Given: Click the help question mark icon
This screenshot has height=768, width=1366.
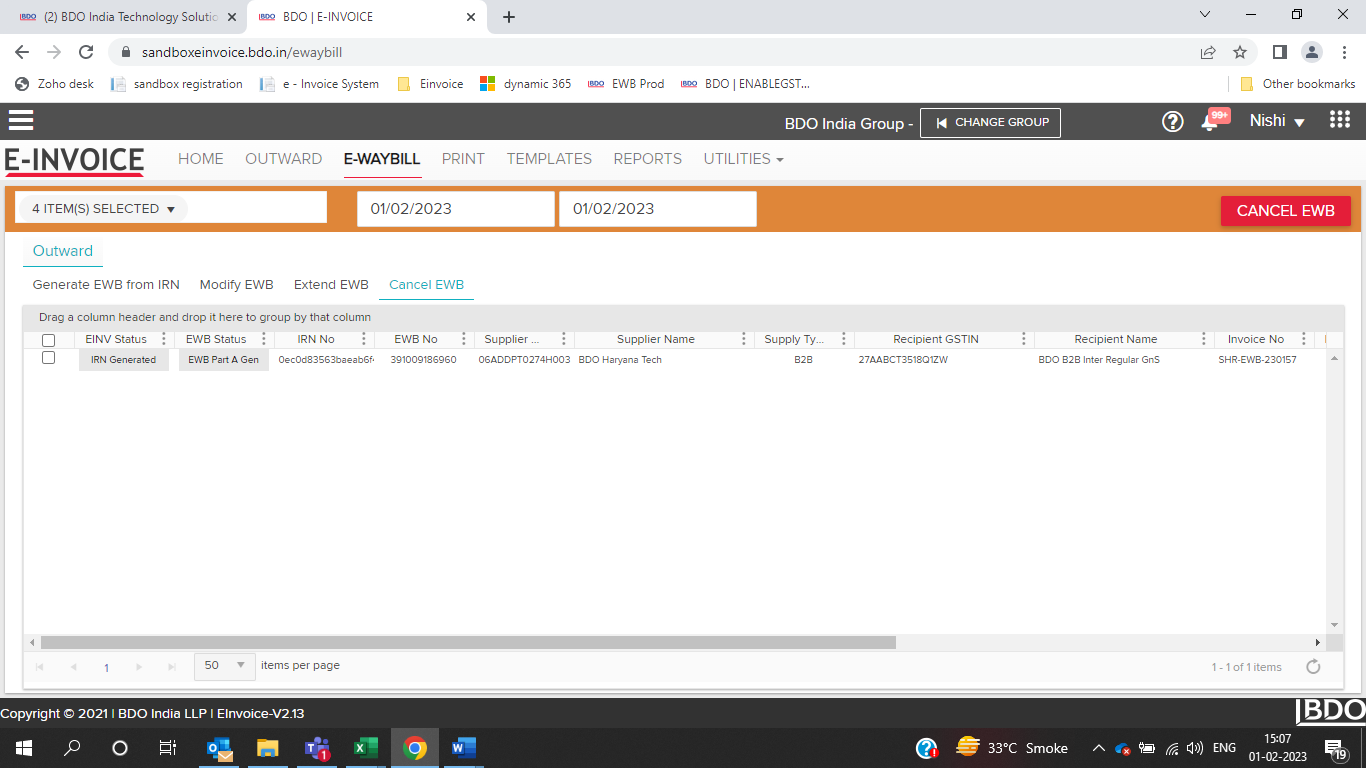Looking at the screenshot, I should point(1172,122).
